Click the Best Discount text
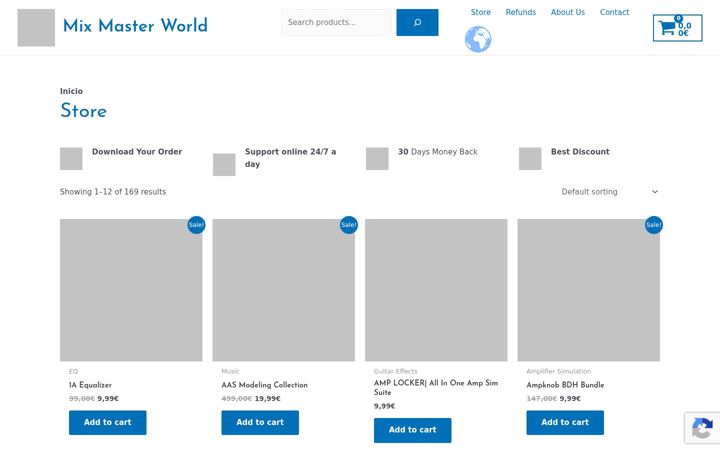The width and height of the screenshot is (720, 450). [580, 152]
